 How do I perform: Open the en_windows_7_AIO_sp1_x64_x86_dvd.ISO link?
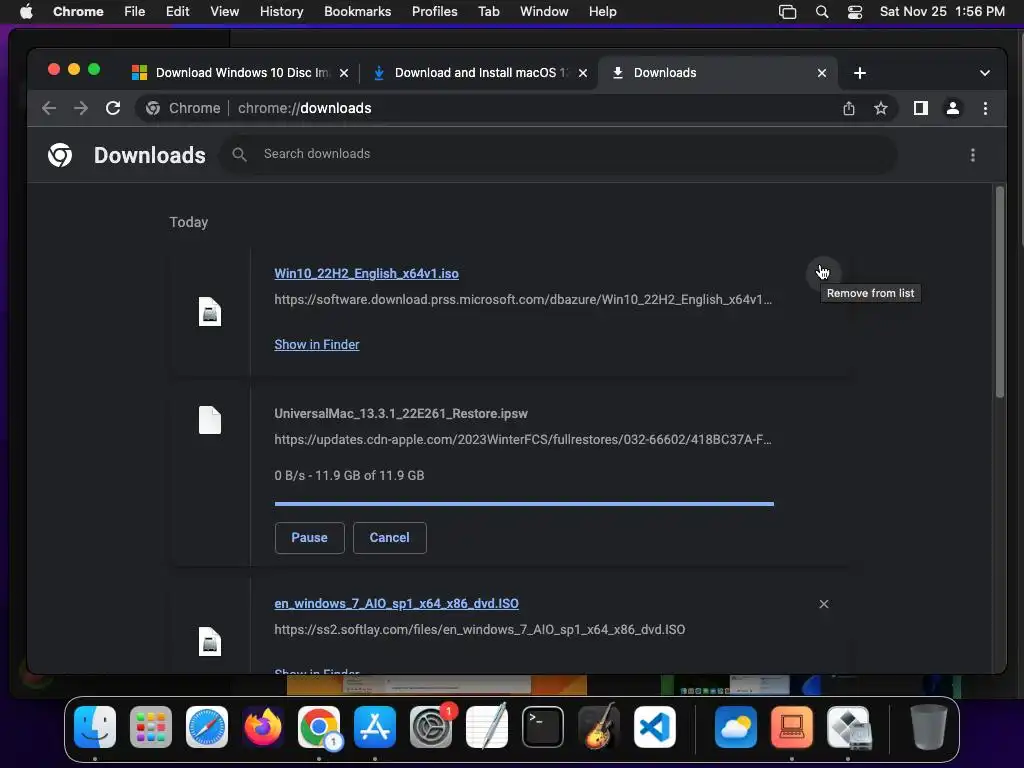[x=396, y=603]
